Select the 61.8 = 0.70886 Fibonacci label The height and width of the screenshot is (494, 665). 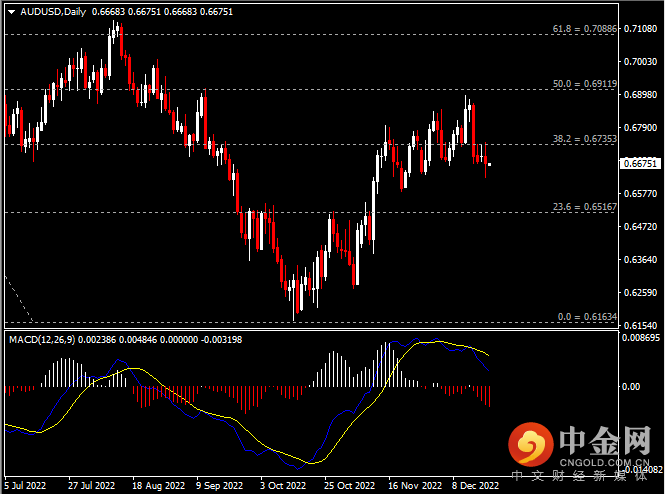pos(585,30)
